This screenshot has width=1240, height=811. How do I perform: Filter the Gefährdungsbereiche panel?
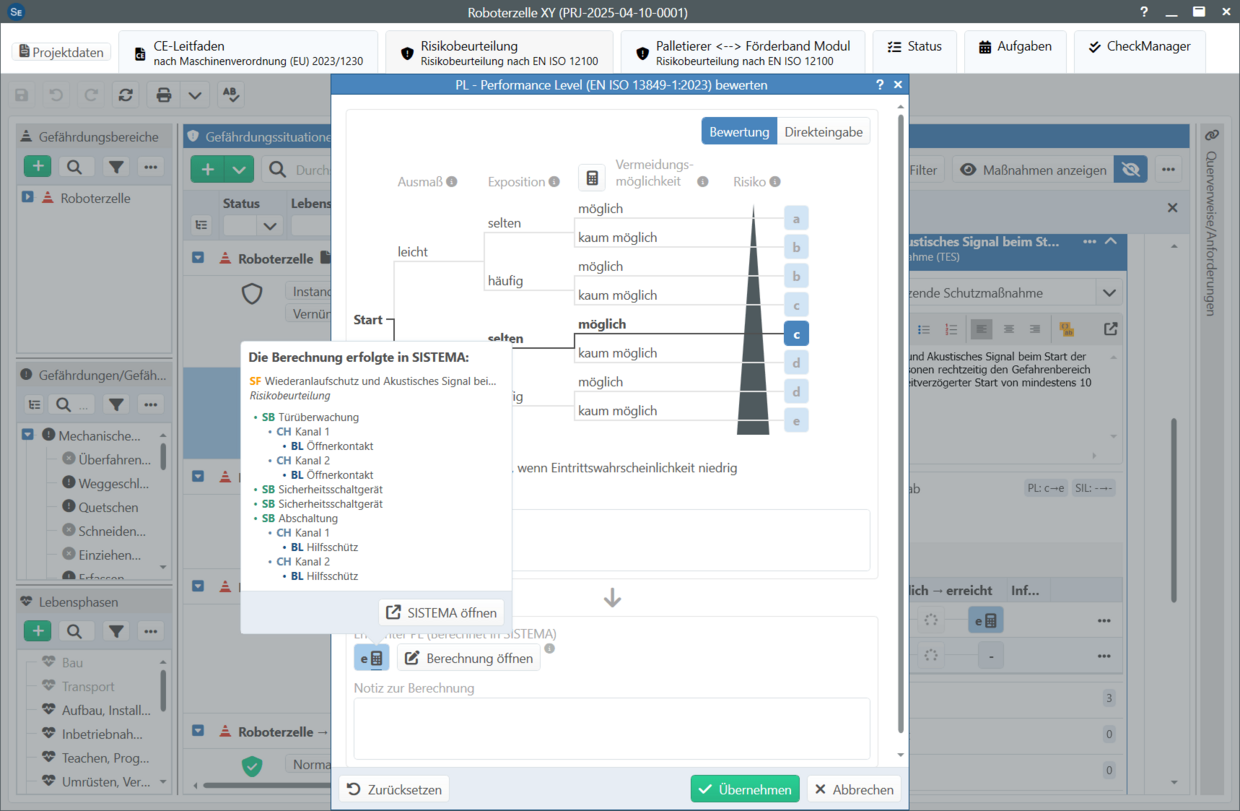coord(117,167)
